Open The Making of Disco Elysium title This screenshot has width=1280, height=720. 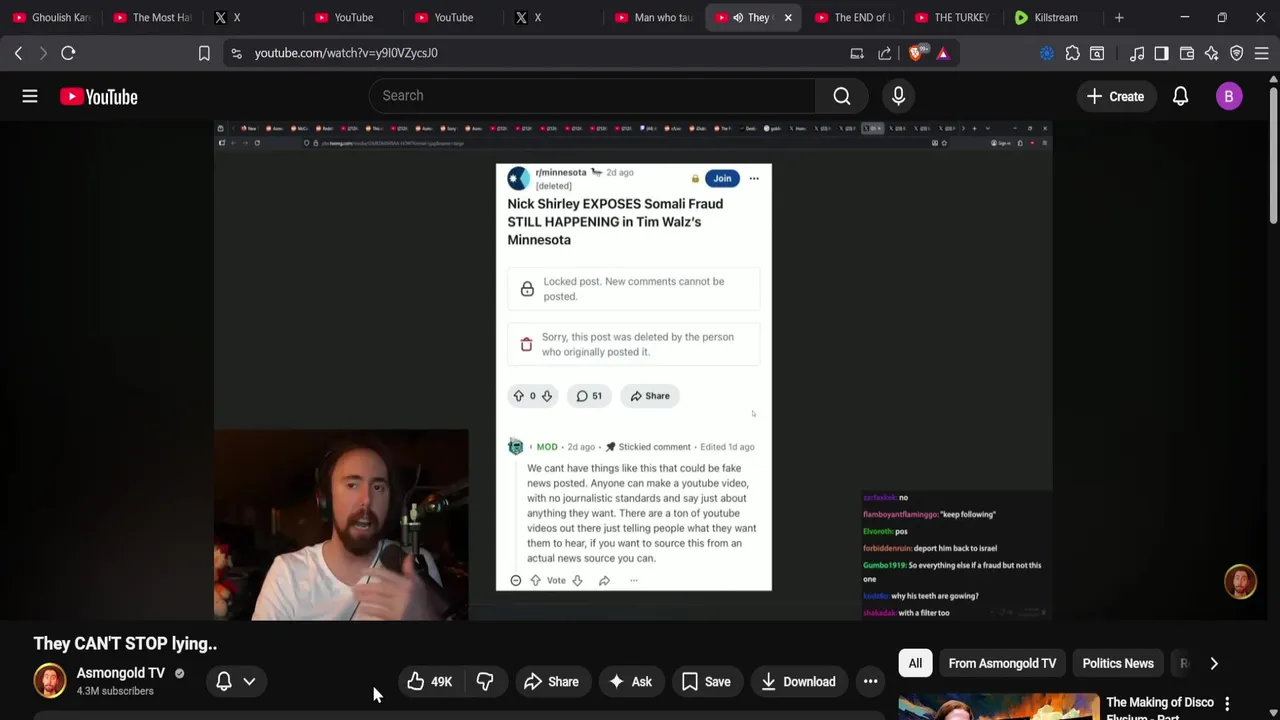pos(1160,707)
